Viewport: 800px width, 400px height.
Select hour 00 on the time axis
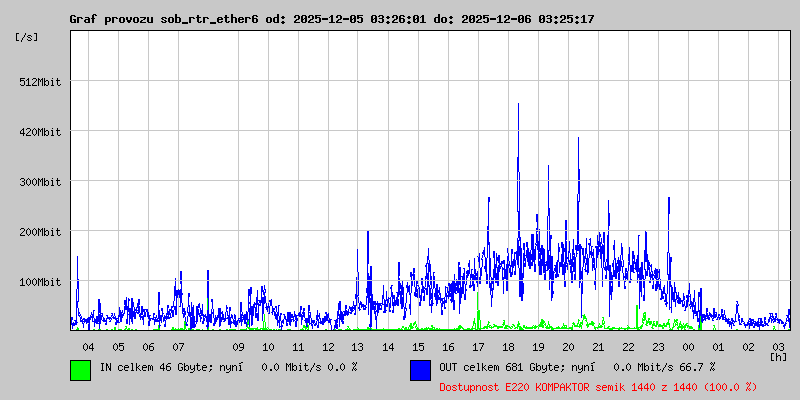coord(688,346)
